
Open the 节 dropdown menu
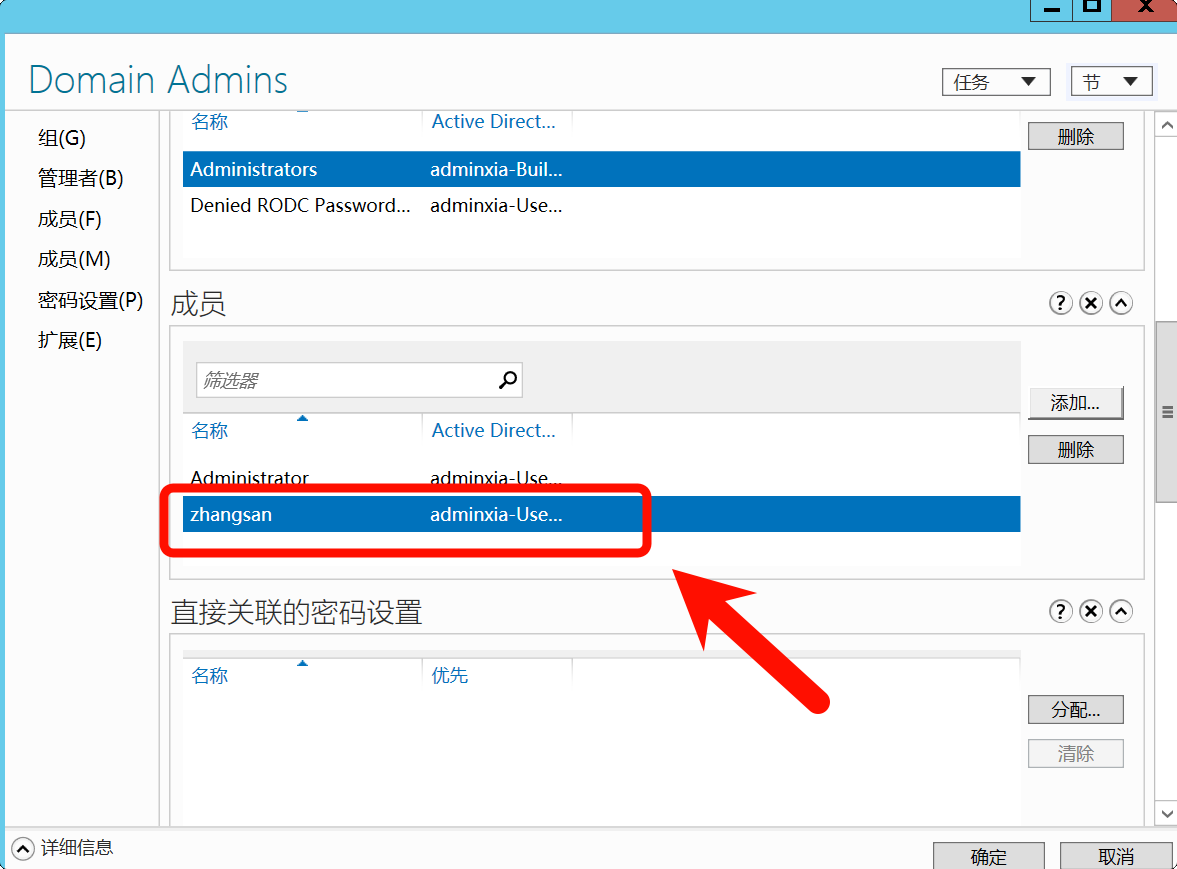(x=1111, y=82)
